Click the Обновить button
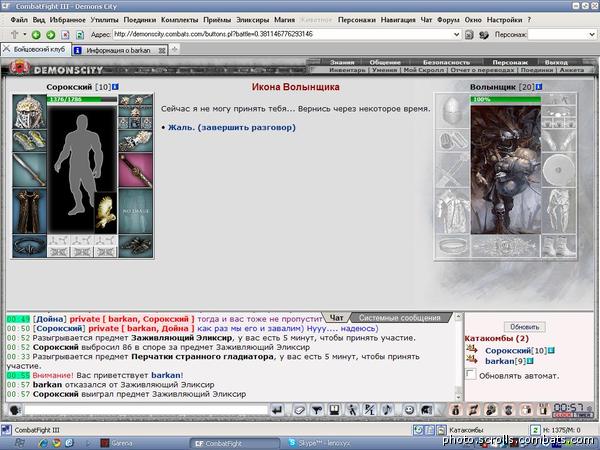600x450 pixels. click(x=525, y=327)
